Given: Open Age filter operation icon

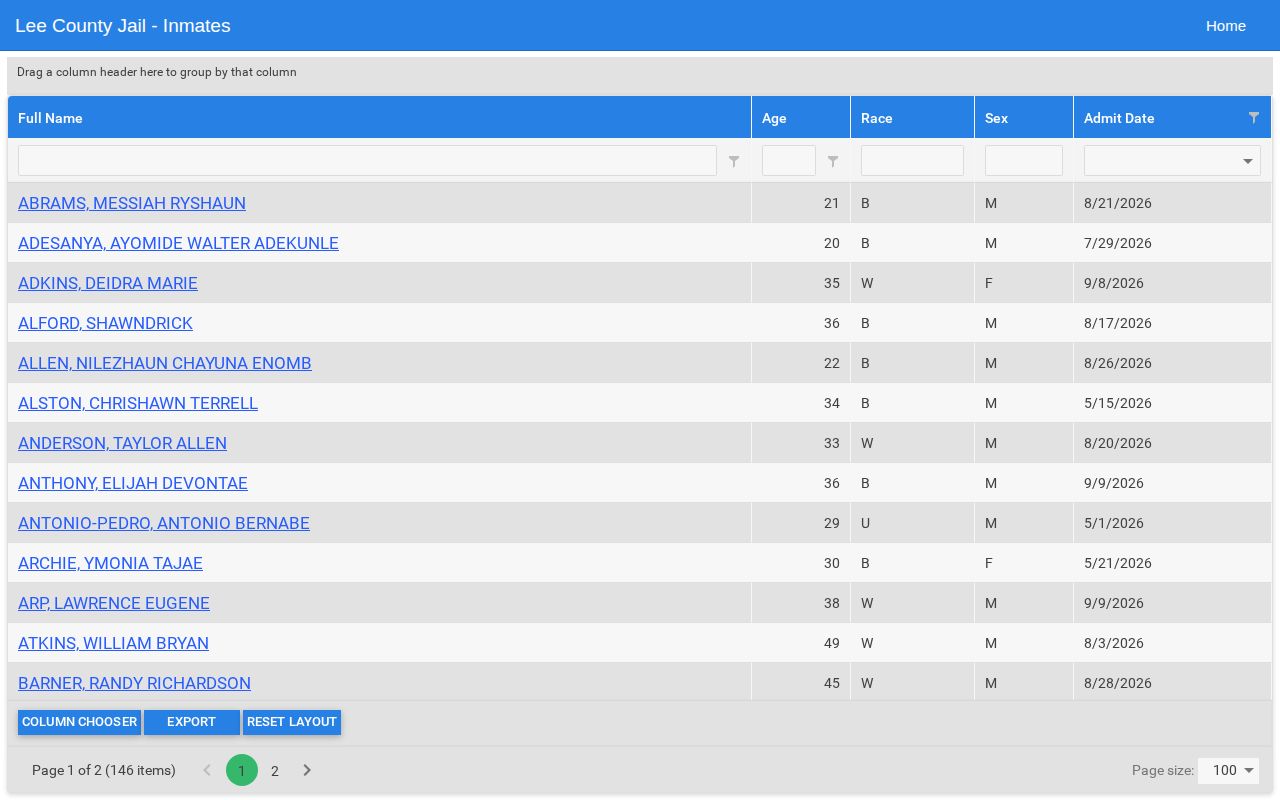Looking at the screenshot, I should tap(833, 161).
